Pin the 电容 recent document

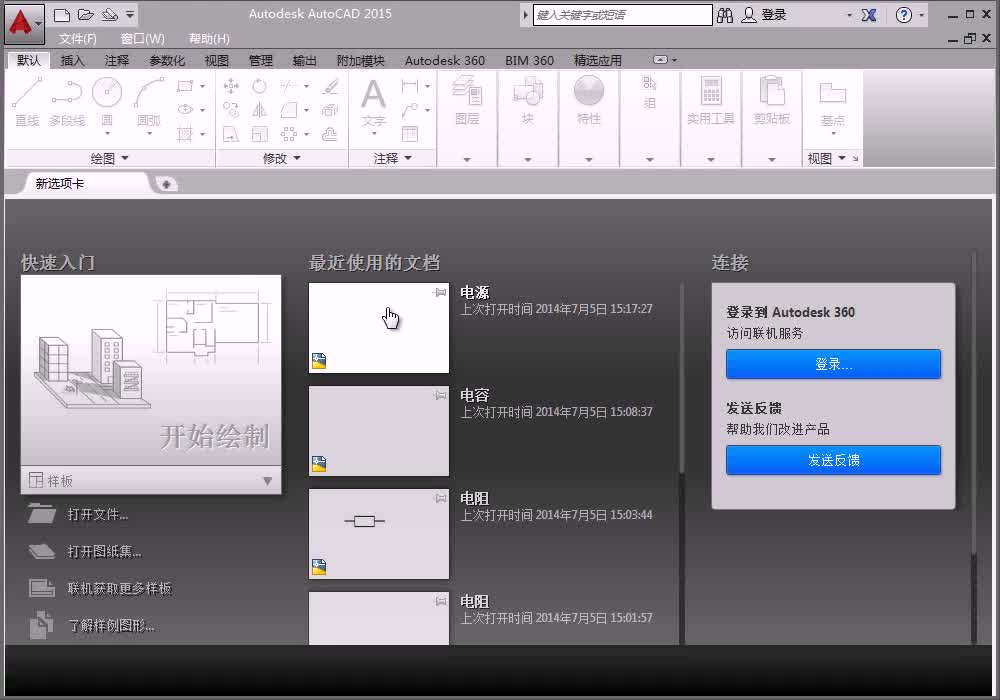pyautogui.click(x=440, y=396)
